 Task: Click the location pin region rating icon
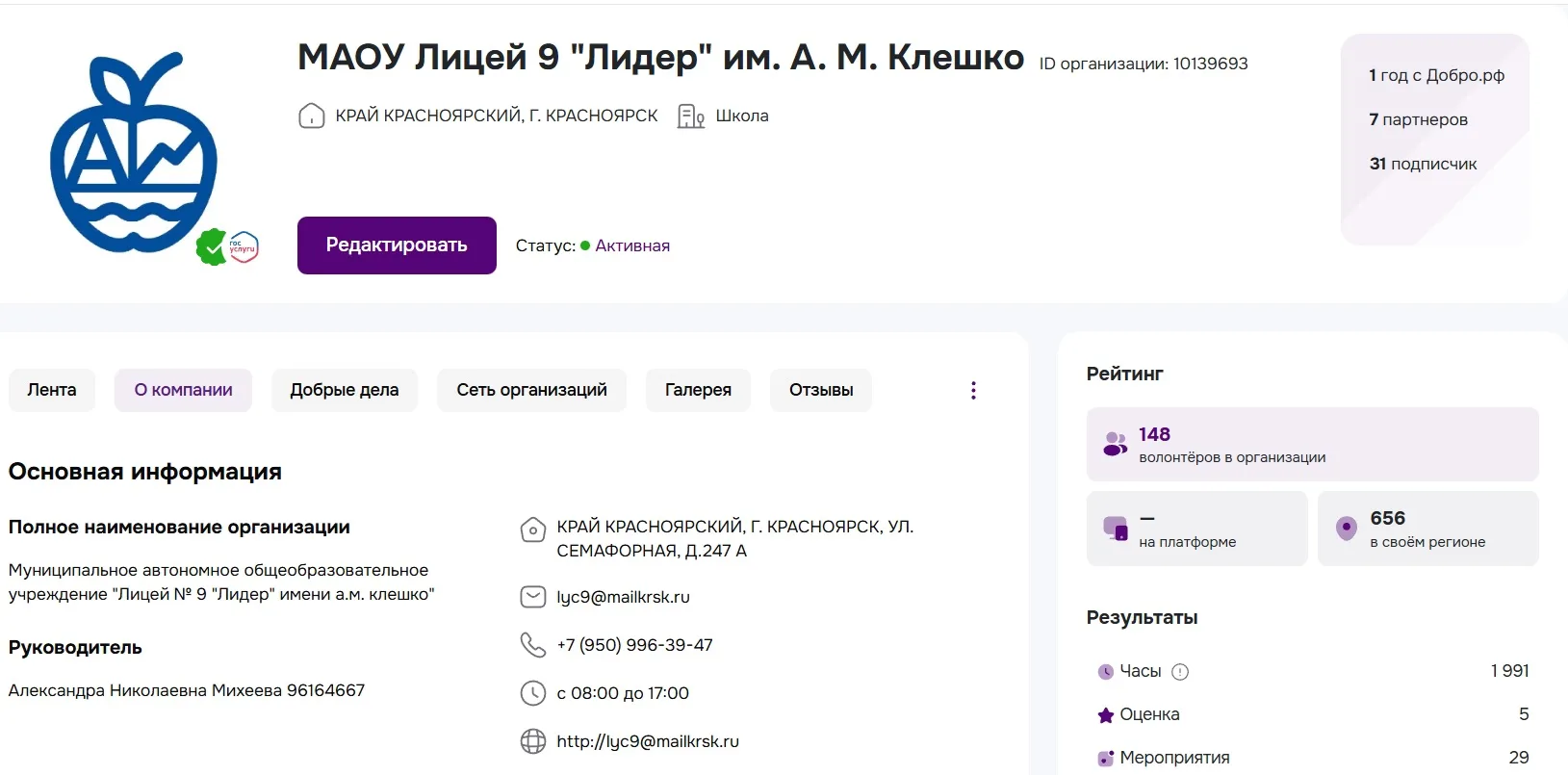pos(1346,529)
